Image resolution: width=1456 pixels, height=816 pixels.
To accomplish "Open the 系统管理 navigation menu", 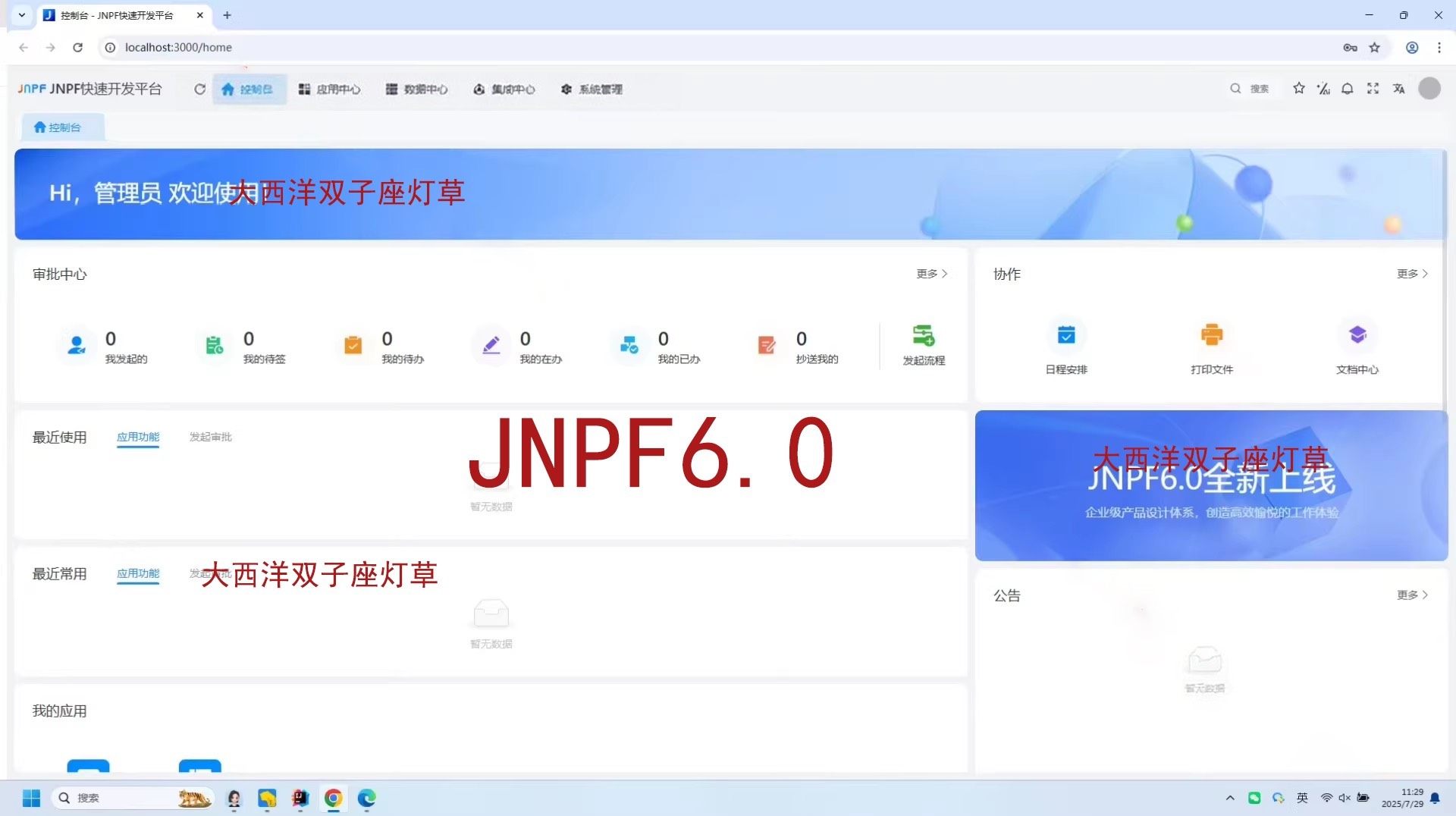I will click(x=591, y=89).
